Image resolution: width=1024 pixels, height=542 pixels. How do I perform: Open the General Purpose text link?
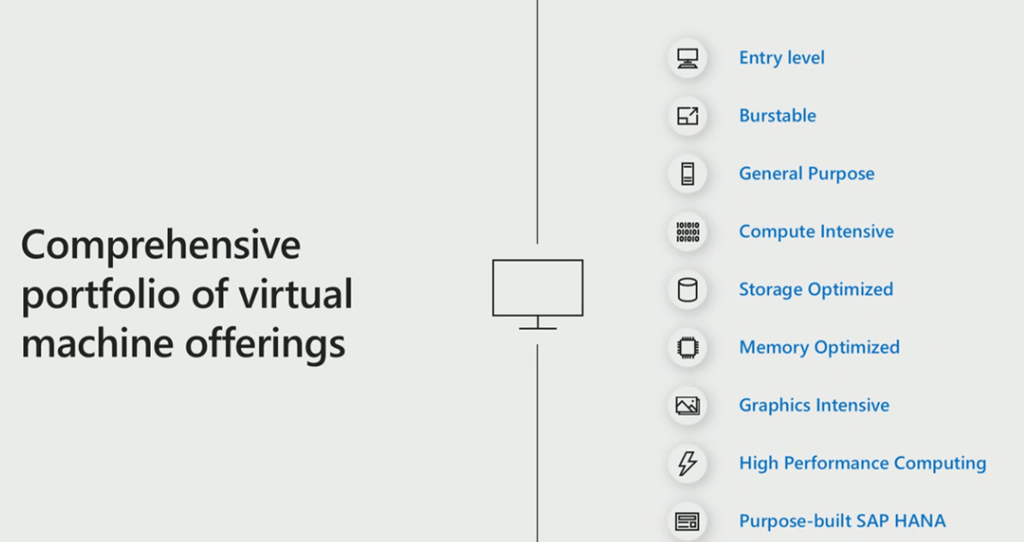coord(806,174)
